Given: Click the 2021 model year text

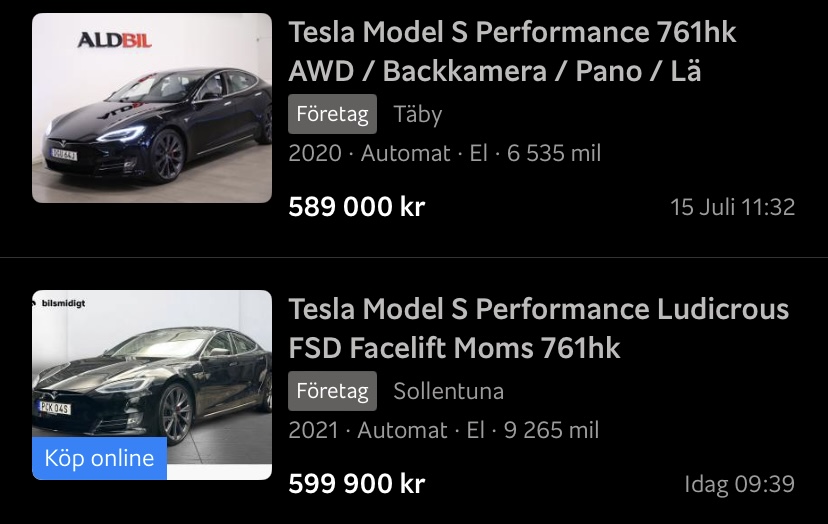Looking at the screenshot, I should point(314,430).
